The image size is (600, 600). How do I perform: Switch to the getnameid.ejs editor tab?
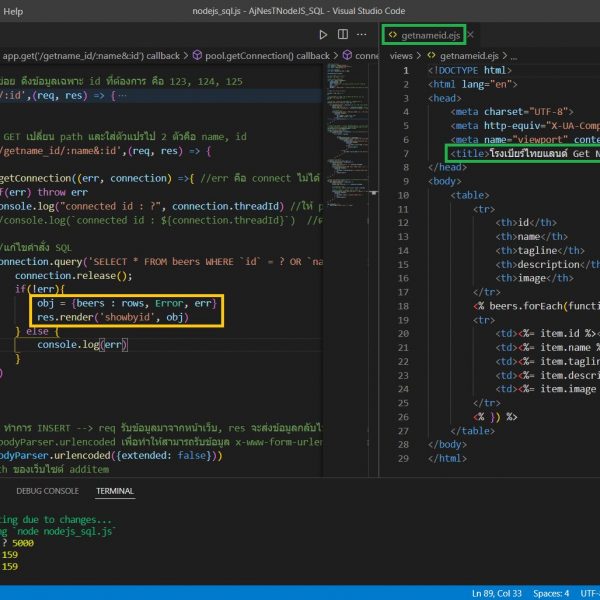click(x=429, y=34)
